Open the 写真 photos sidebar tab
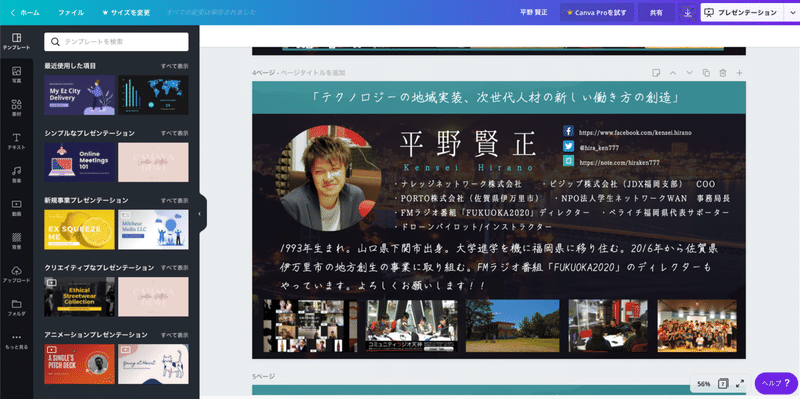Image resolution: width=800 pixels, height=399 pixels. pos(16,75)
